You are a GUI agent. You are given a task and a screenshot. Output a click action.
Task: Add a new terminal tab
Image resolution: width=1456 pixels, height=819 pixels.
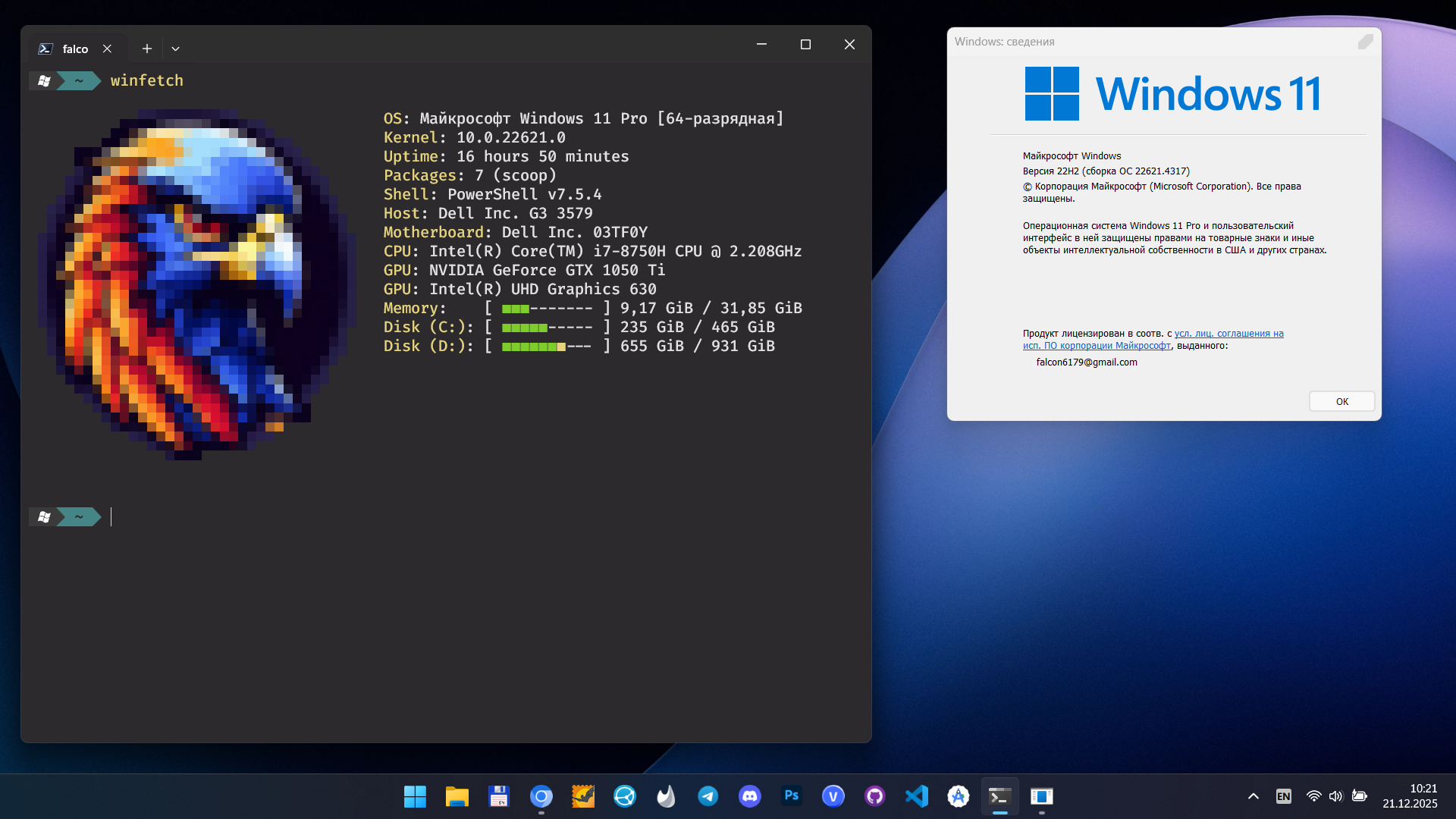click(147, 49)
